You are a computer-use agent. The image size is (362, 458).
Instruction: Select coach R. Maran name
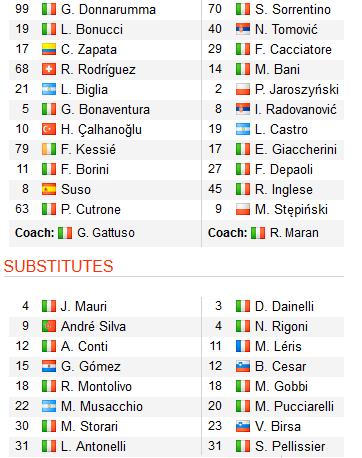294,233
